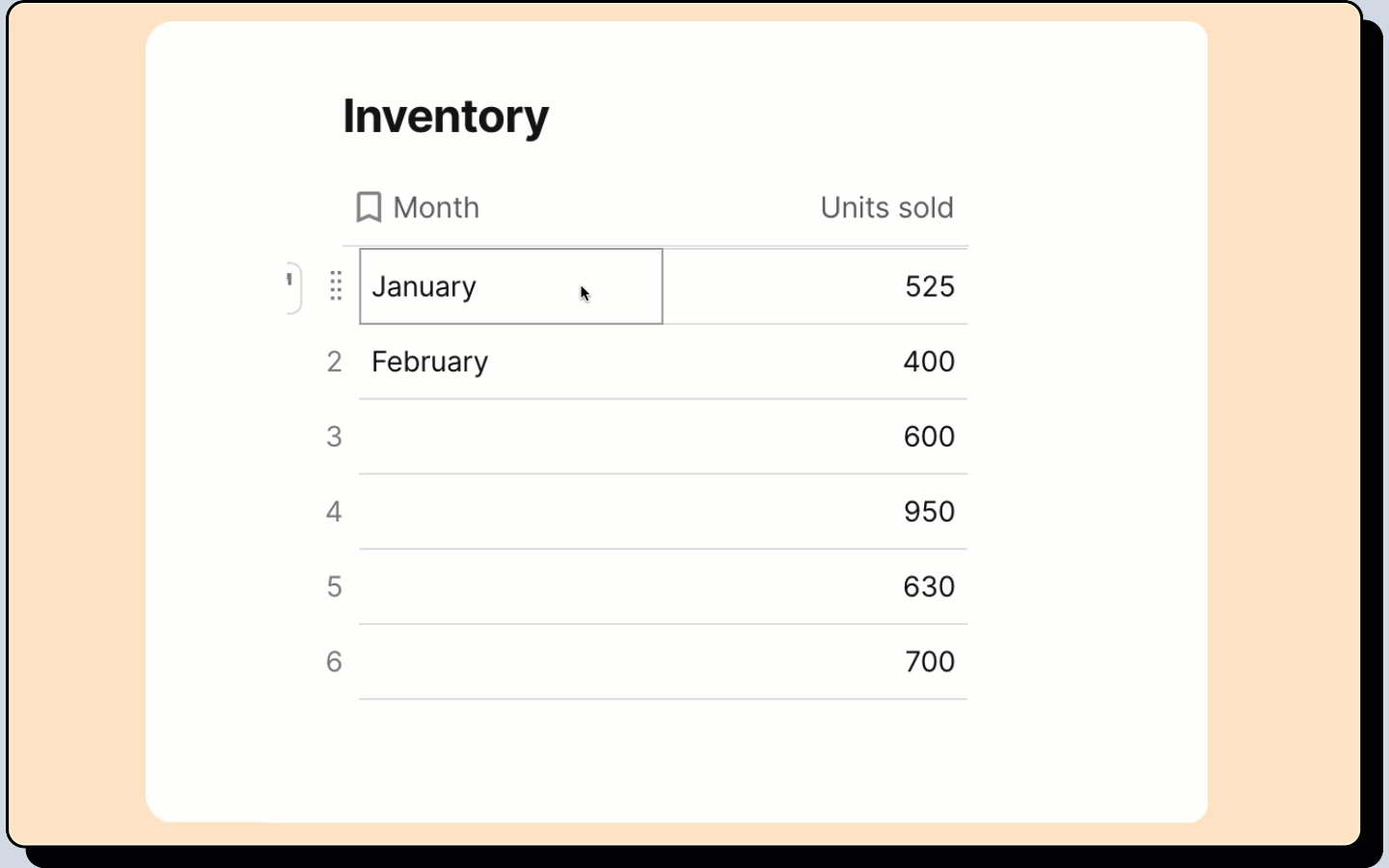This screenshot has width=1389, height=868.
Task: Click the partially hidden button left of the drag handle
Action: (294, 286)
